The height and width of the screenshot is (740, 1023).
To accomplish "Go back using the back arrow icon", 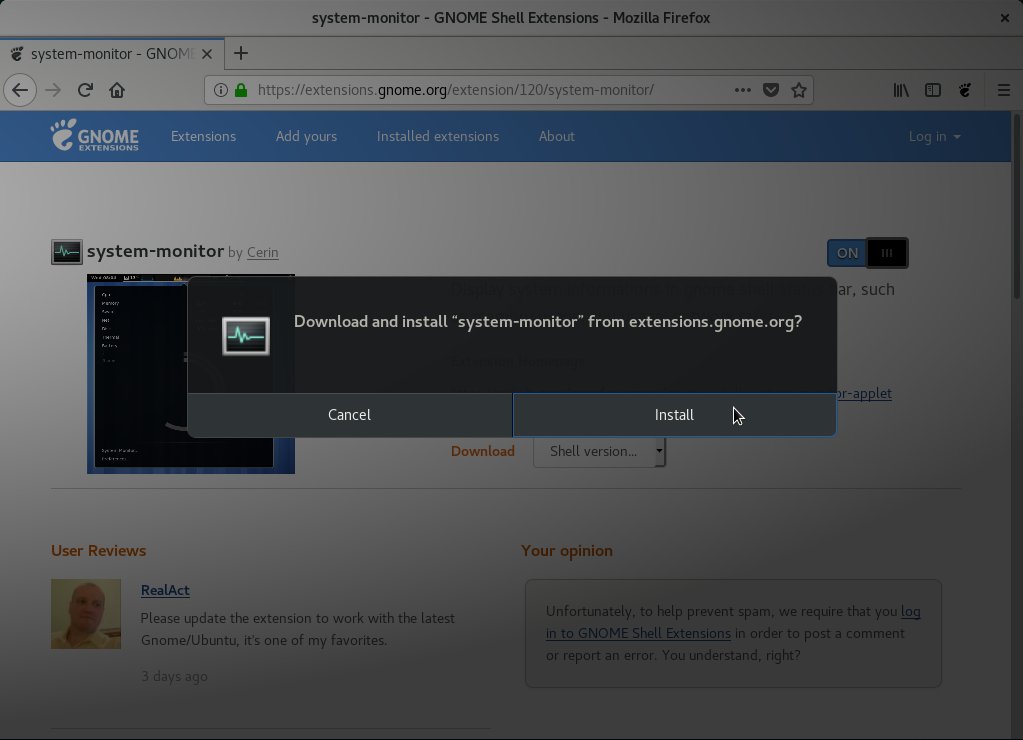I will point(20,90).
